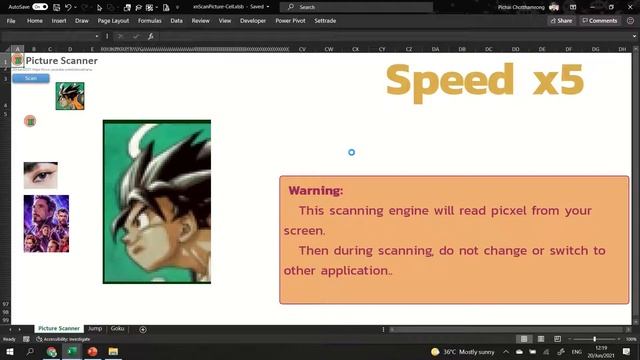The image size is (640, 360).
Task: Open the File menu
Action: pyautogui.click(x=11, y=21)
